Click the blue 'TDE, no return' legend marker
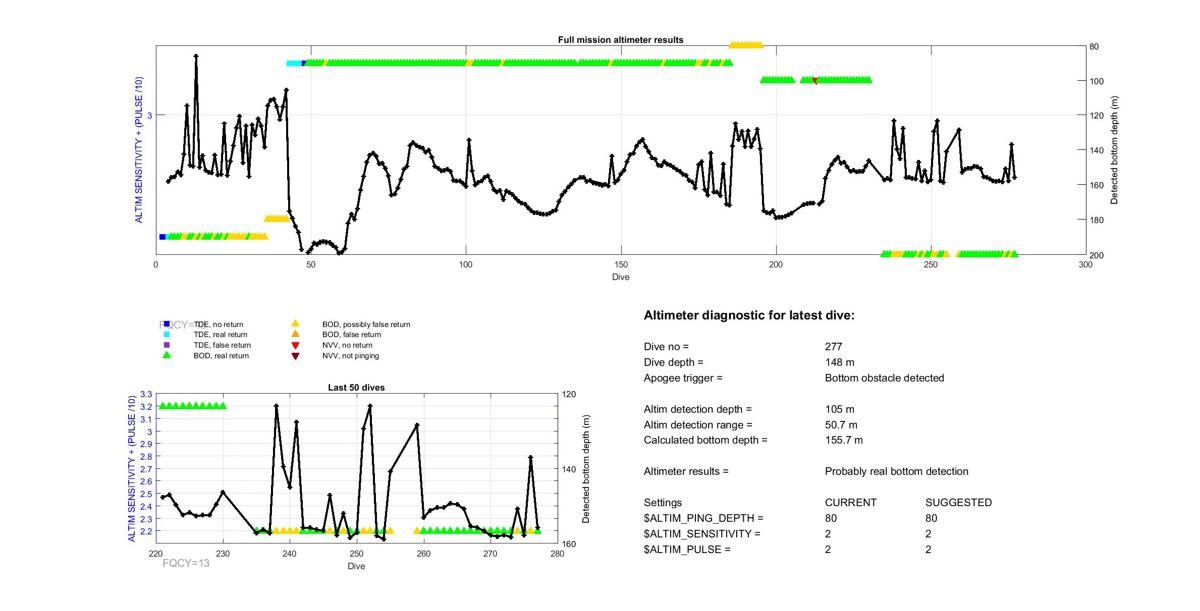1200x611 pixels. pos(167,324)
